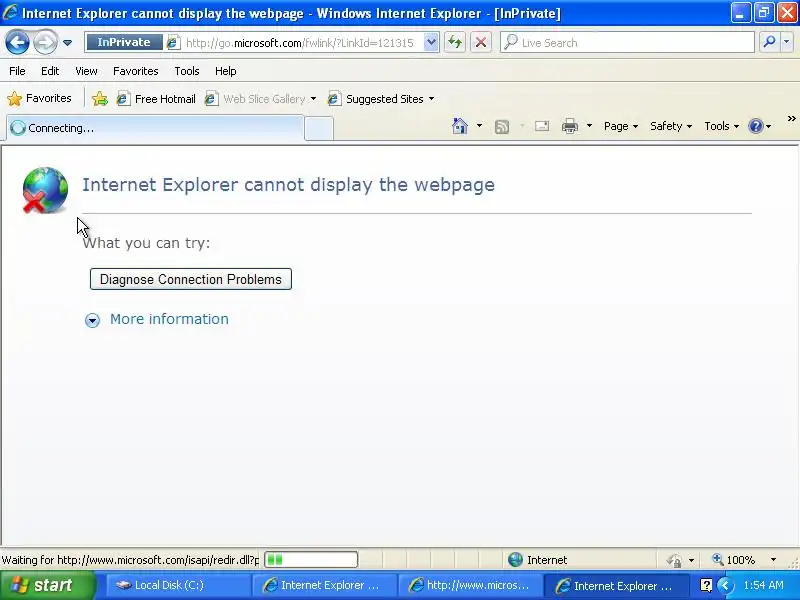Click Add to Favorites Bar star icon
The height and width of the screenshot is (600, 800).
click(x=100, y=98)
